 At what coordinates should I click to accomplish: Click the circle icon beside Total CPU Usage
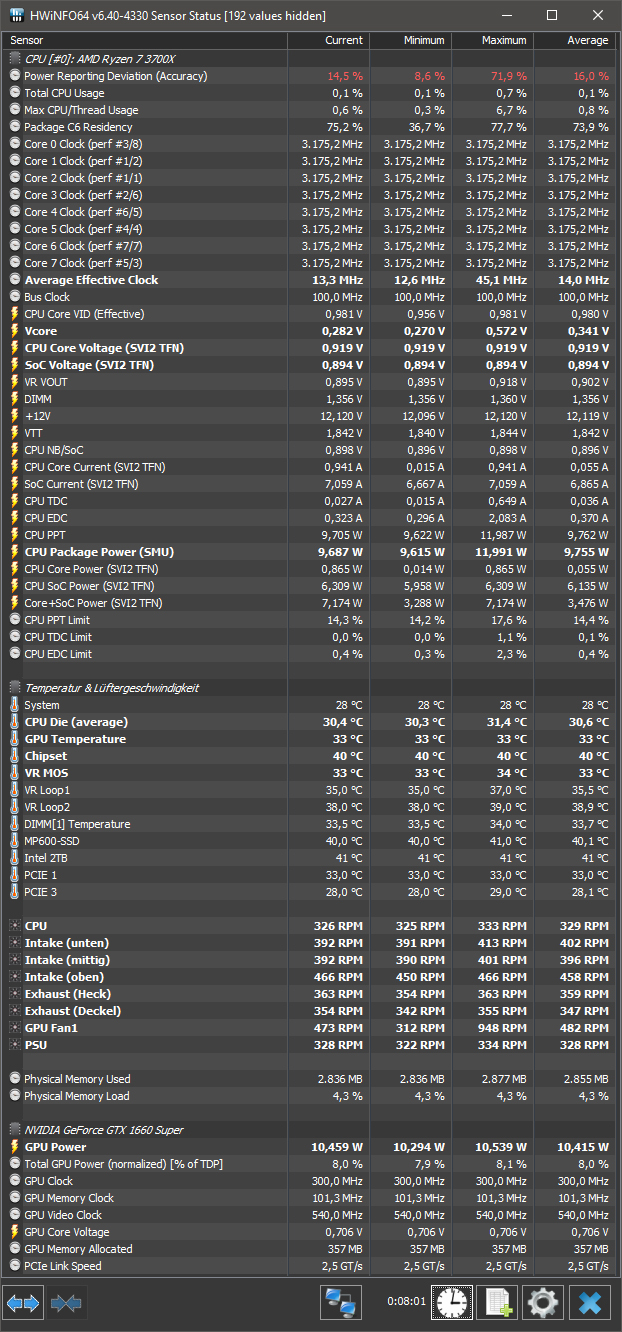pos(15,93)
